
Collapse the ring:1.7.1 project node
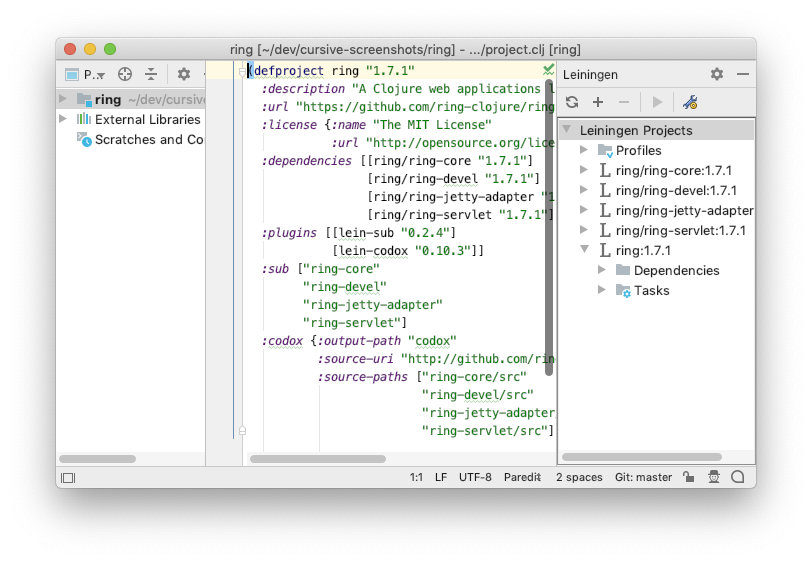(584, 249)
